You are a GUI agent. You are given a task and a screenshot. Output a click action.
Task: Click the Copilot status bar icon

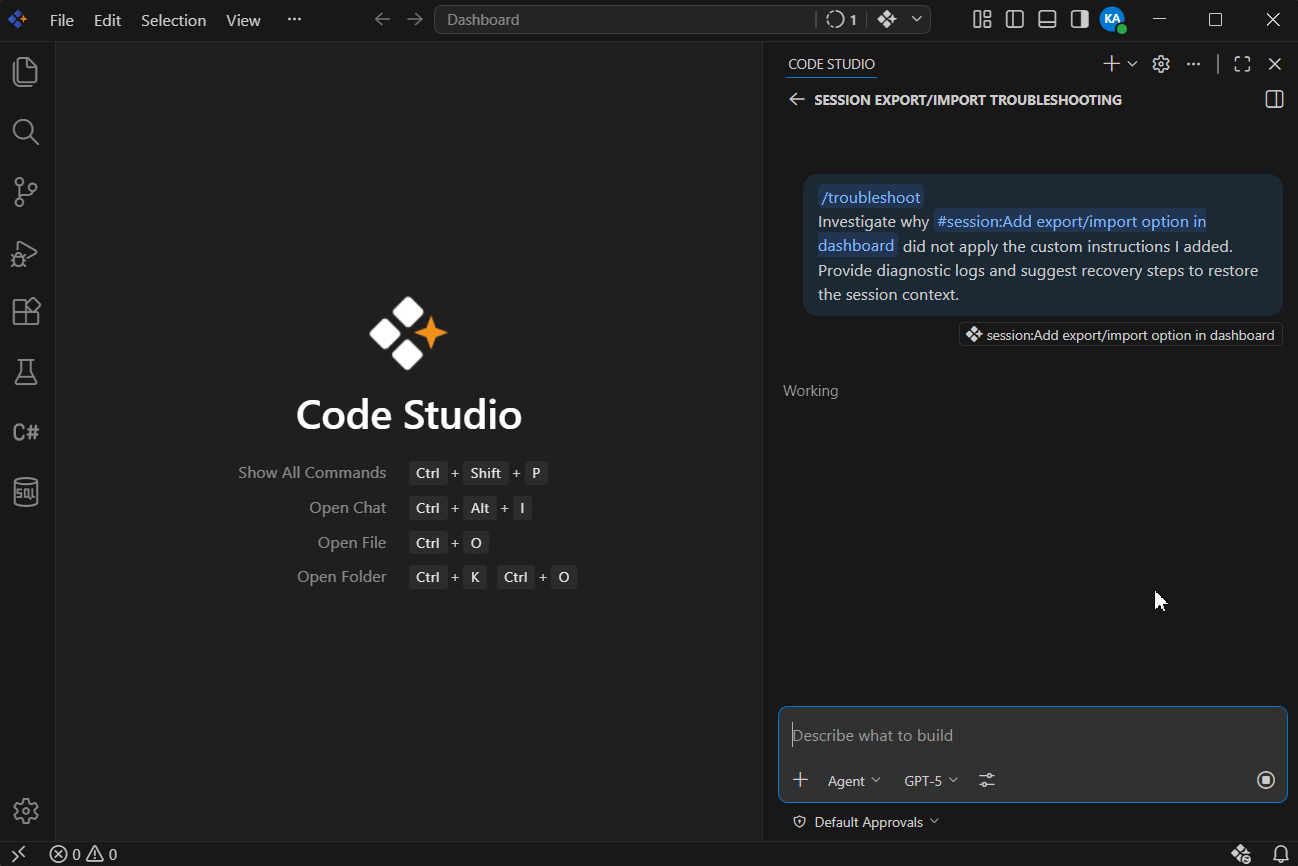pyautogui.click(x=1241, y=854)
